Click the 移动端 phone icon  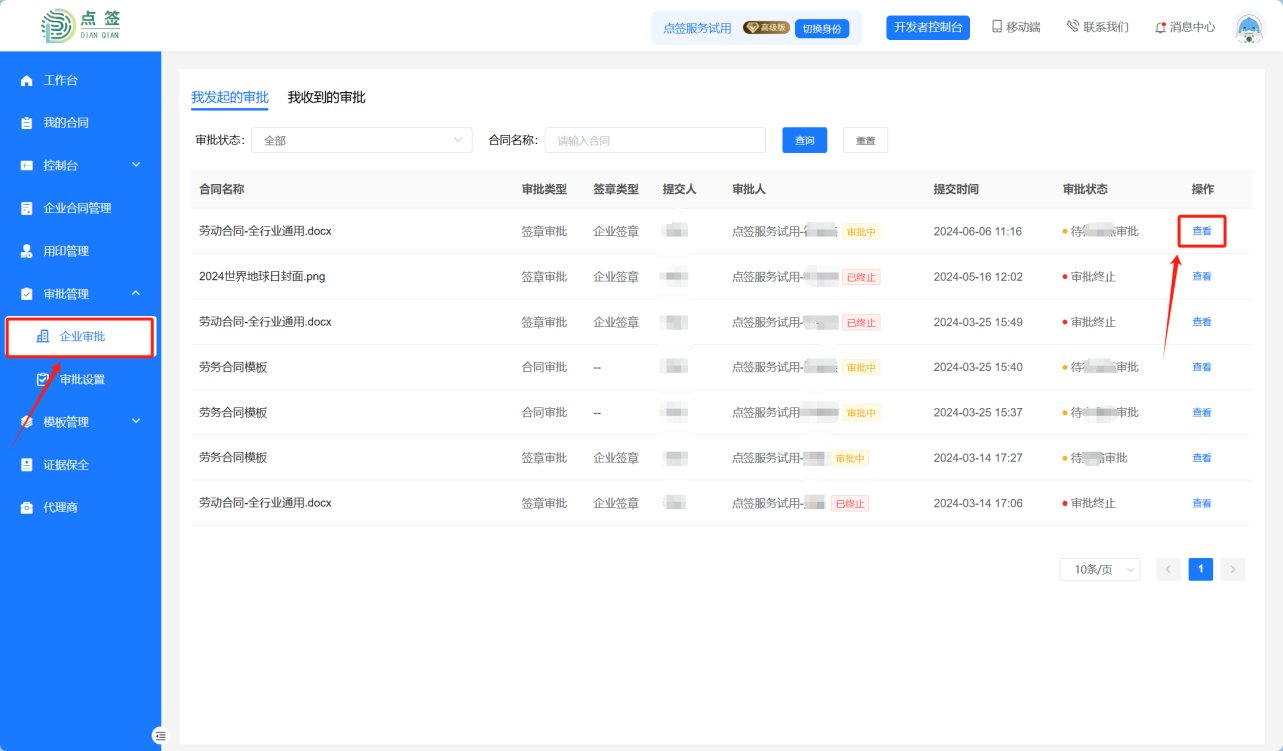[x=997, y=27]
